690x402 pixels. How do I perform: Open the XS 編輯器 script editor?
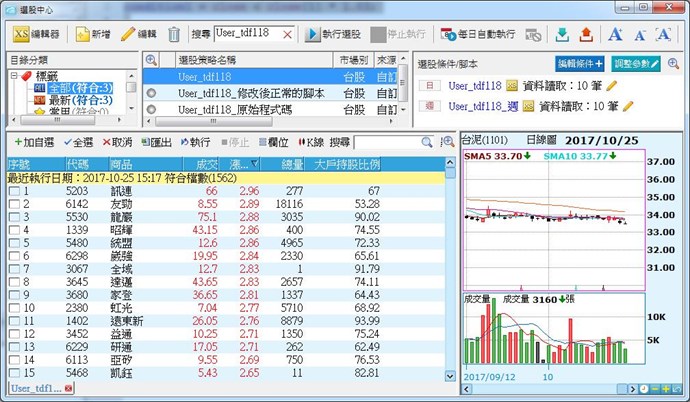[35, 34]
